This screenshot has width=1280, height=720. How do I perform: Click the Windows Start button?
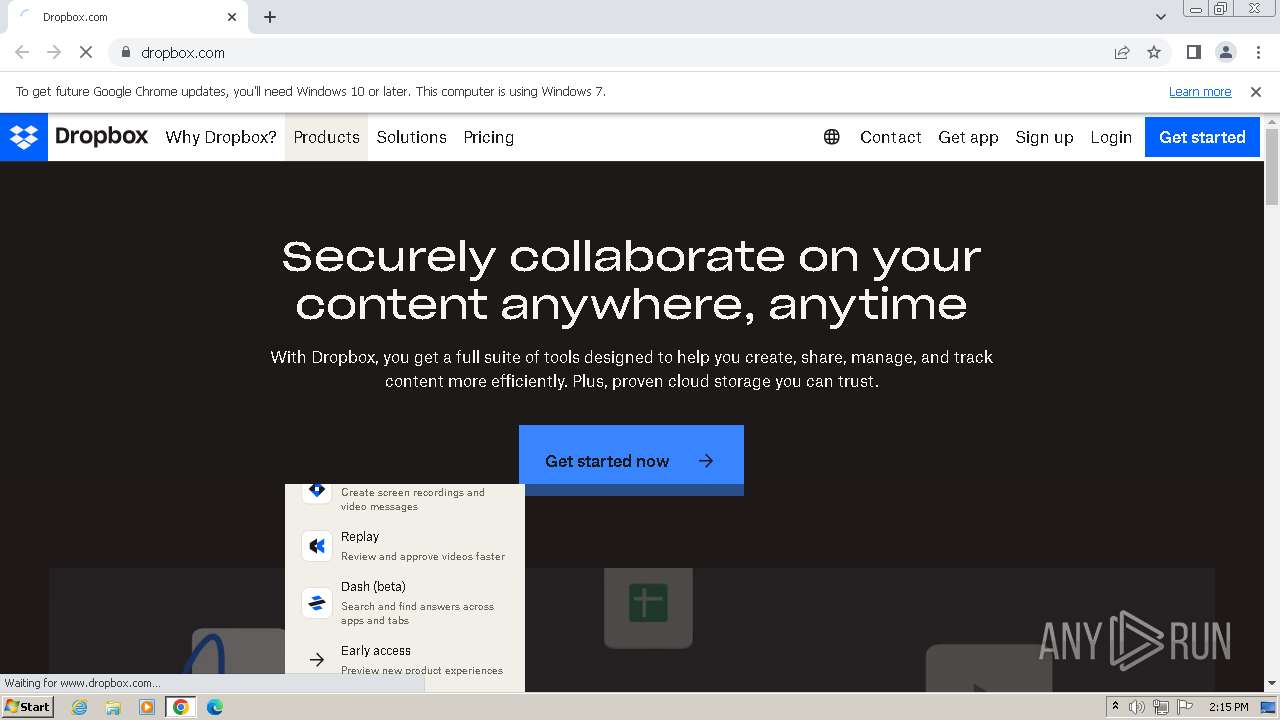click(28, 707)
